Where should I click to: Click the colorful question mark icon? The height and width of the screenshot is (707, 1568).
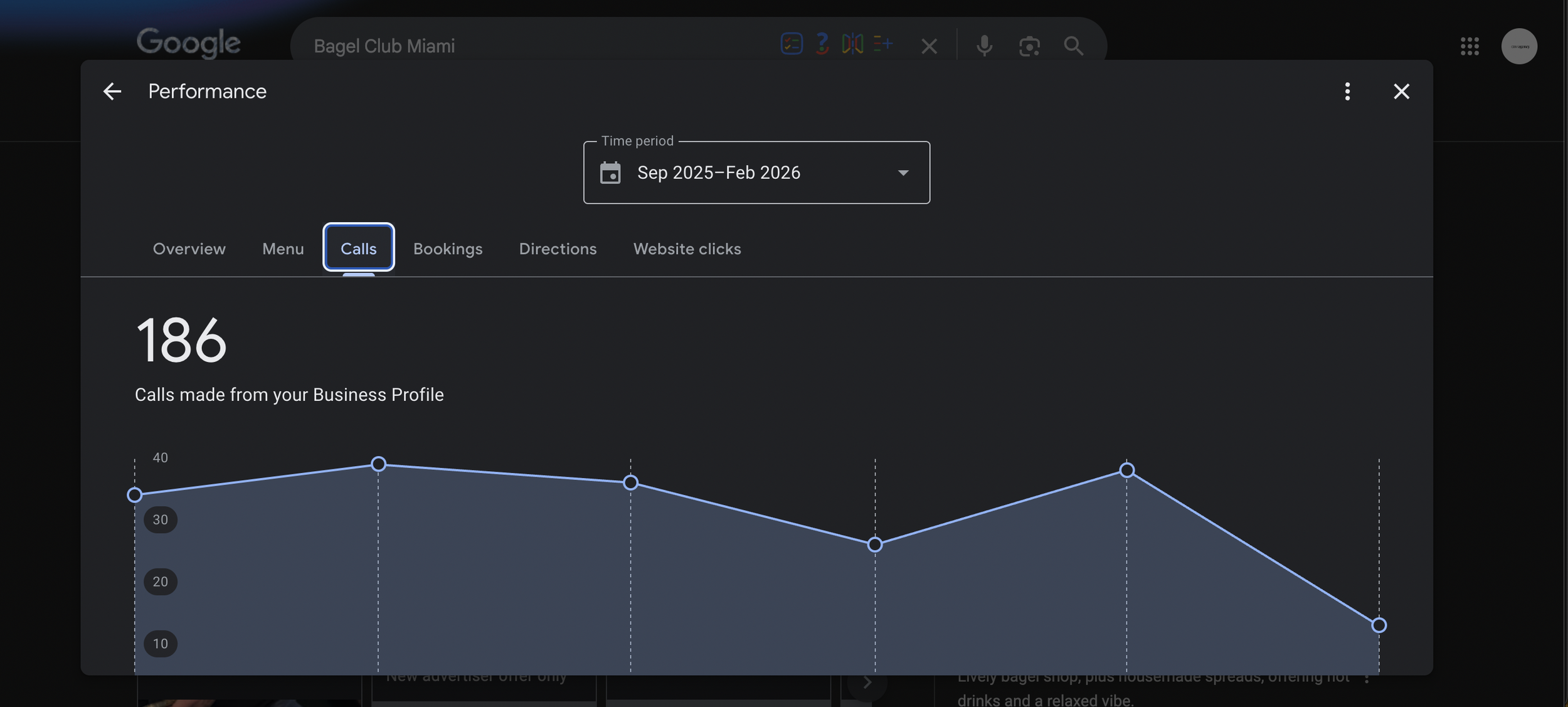click(822, 44)
